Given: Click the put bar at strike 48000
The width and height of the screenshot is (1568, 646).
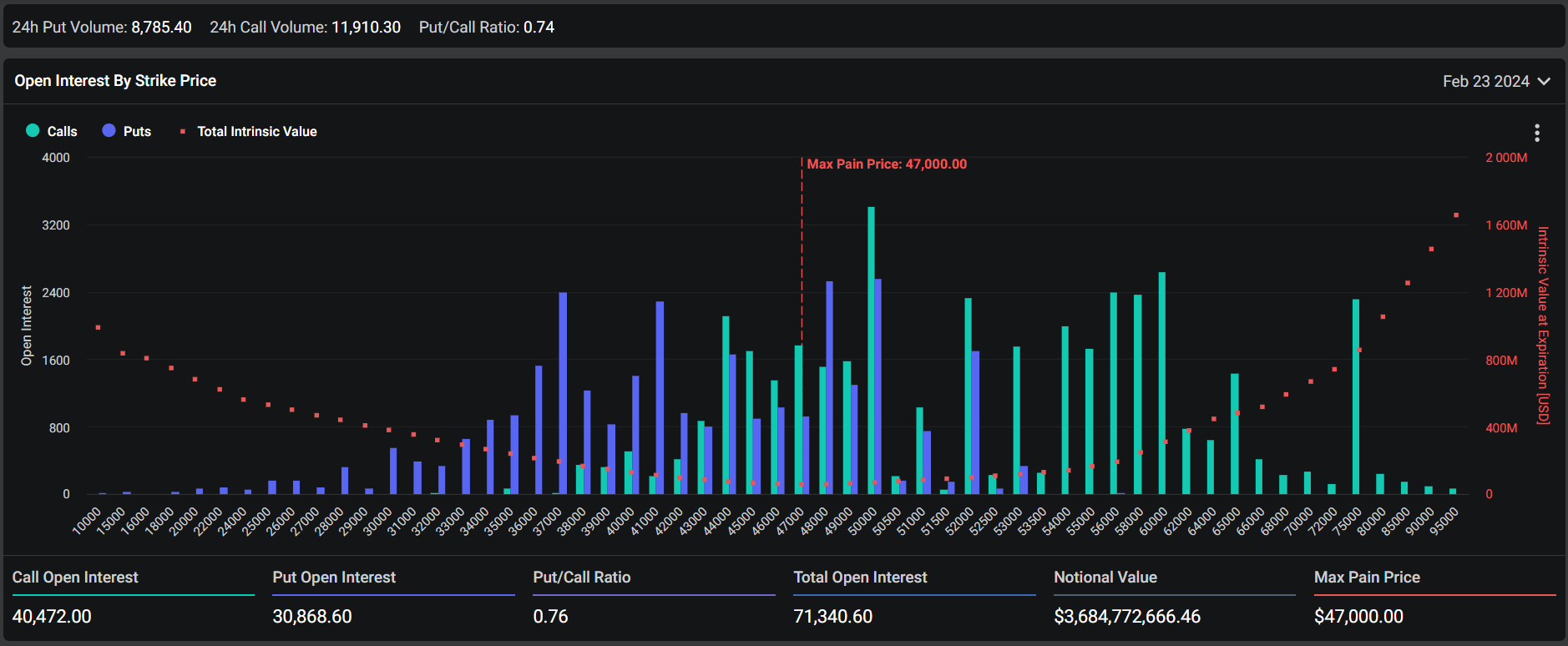Looking at the screenshot, I should (829, 387).
